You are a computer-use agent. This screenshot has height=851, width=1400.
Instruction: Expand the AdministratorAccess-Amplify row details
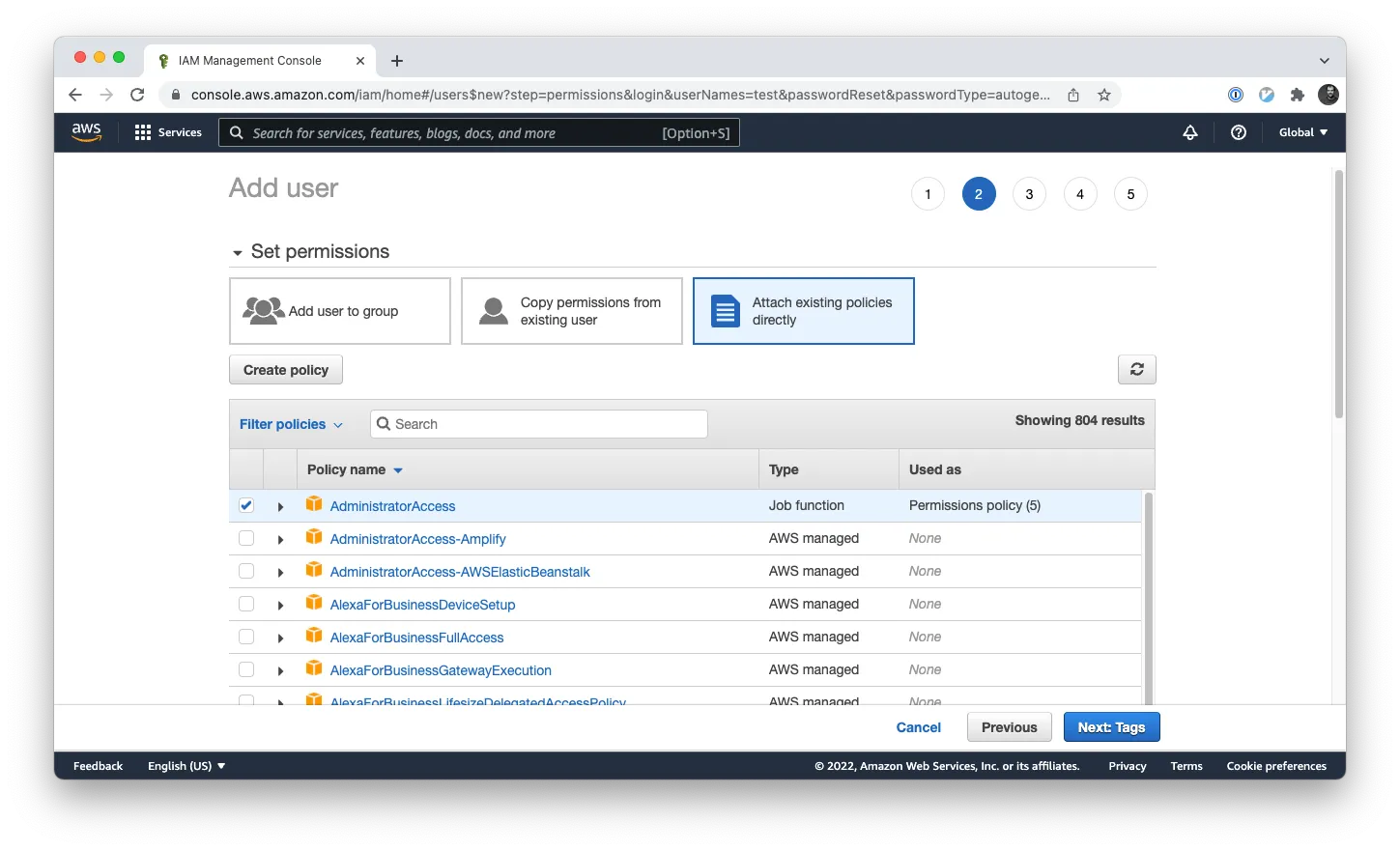click(280, 540)
